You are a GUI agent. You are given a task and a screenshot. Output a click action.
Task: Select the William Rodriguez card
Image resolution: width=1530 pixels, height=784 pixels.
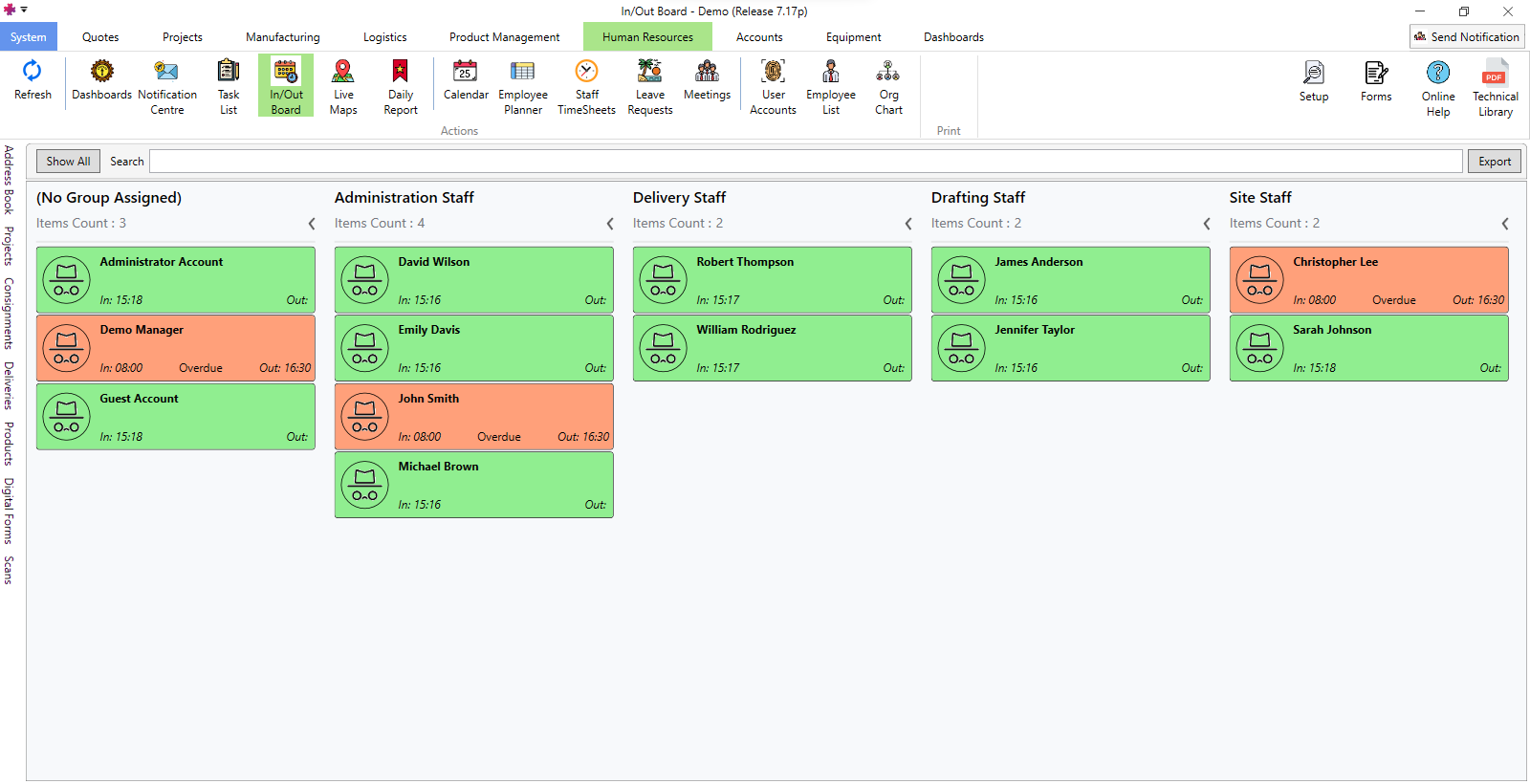pos(773,348)
